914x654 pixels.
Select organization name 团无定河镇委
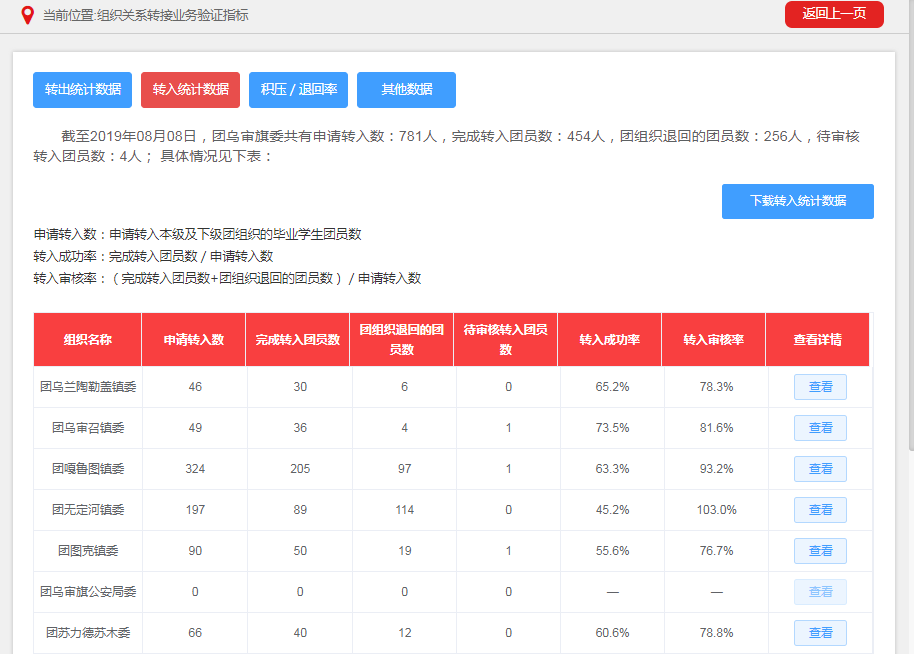88,510
